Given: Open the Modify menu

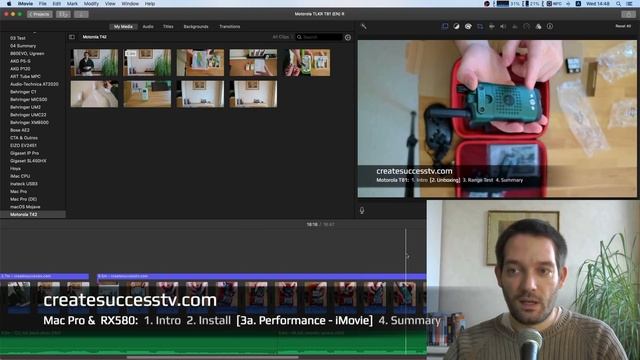Looking at the screenshot, I should 91,4.
